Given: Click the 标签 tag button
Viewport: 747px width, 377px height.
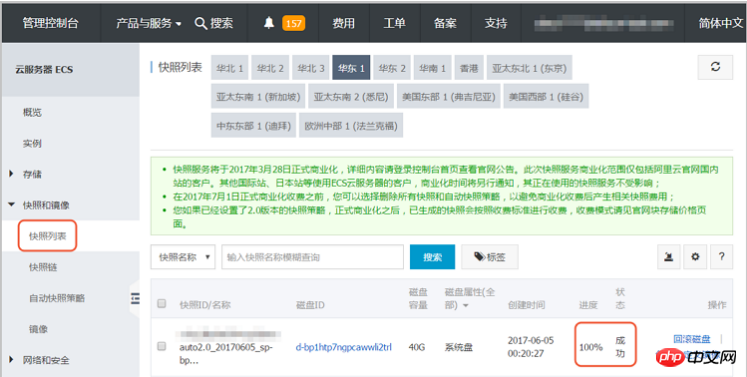Looking at the screenshot, I should [490, 257].
